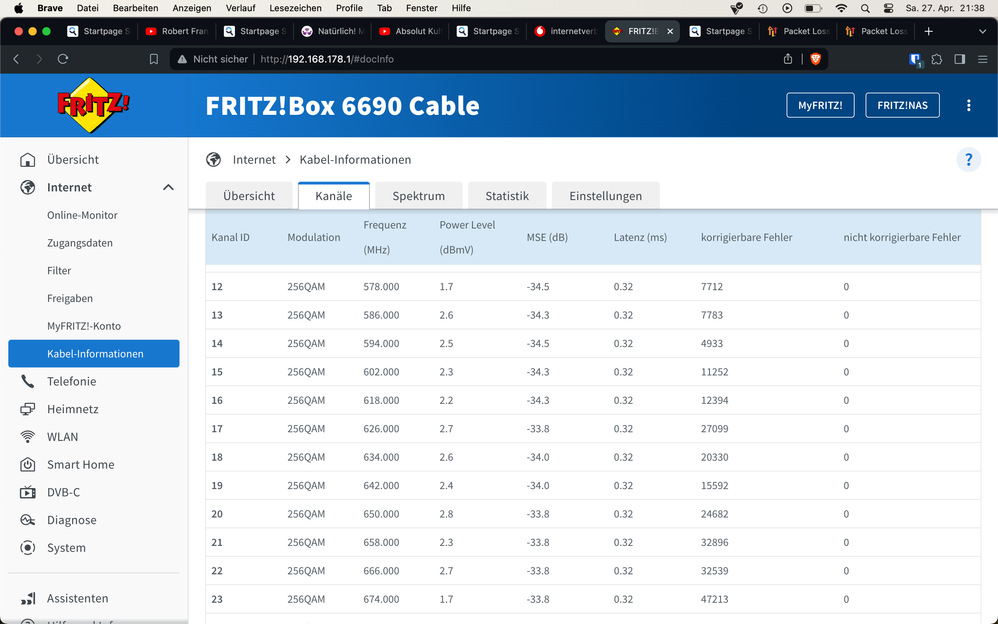
Task: Close the active FRITZ! browser tab
Action: click(670, 31)
